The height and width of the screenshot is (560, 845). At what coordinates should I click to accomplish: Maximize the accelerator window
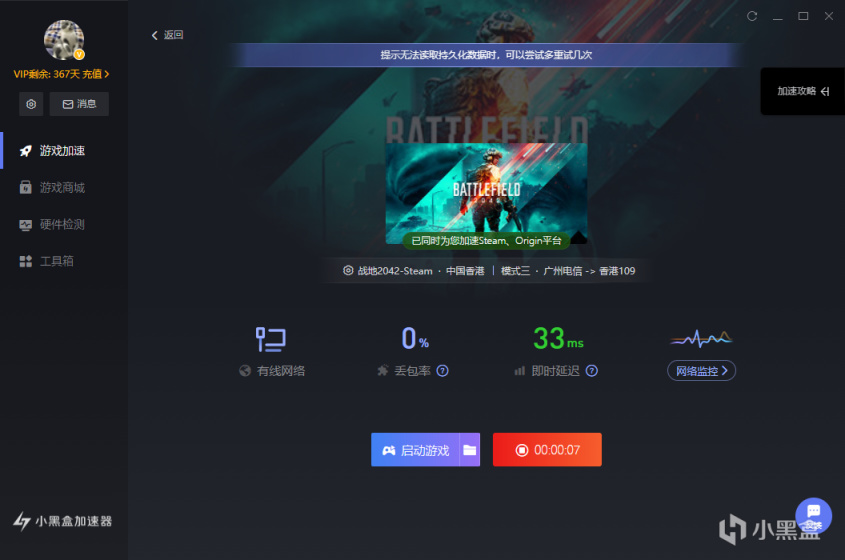[803, 16]
